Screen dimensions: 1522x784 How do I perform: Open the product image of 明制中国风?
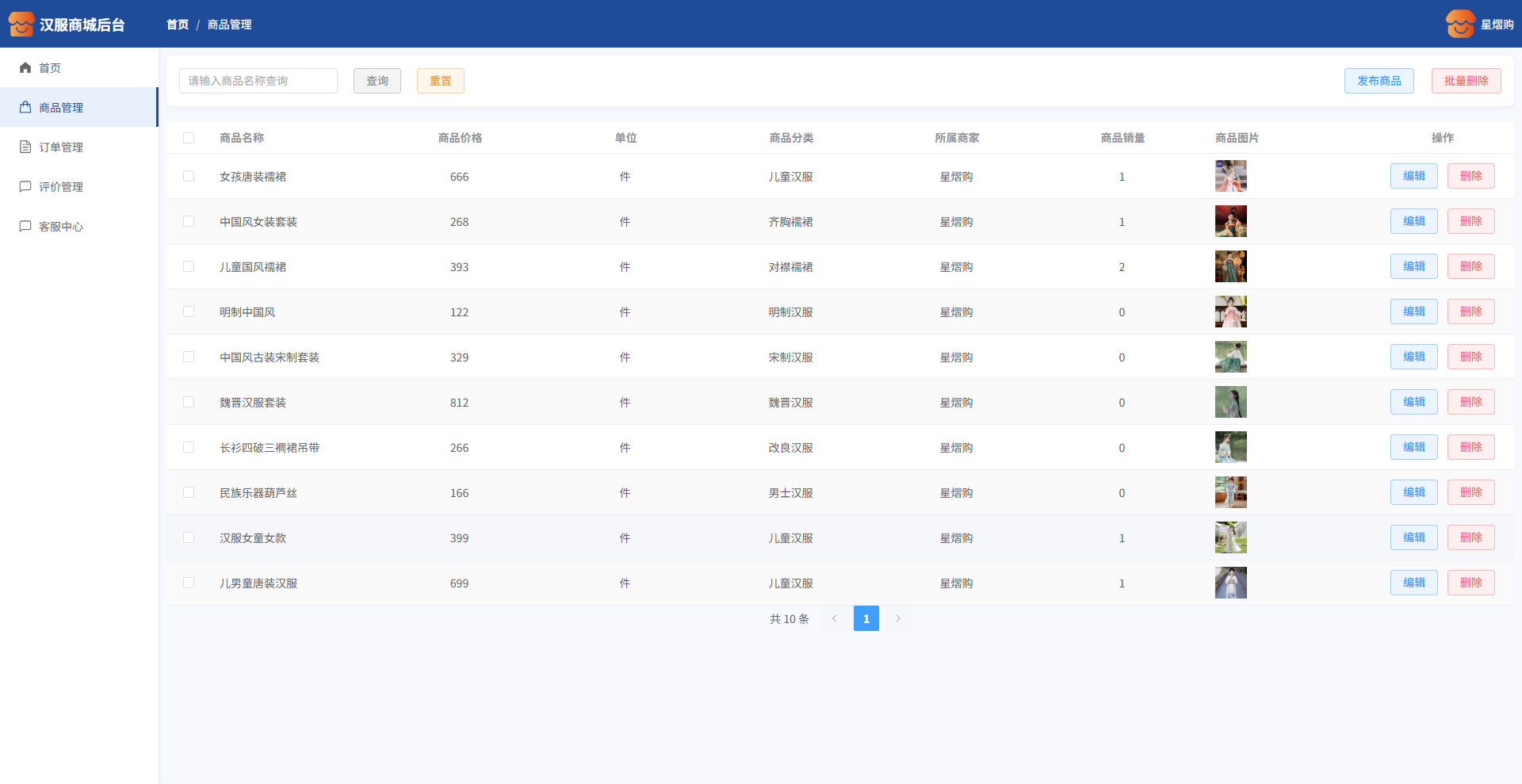[x=1230, y=312]
